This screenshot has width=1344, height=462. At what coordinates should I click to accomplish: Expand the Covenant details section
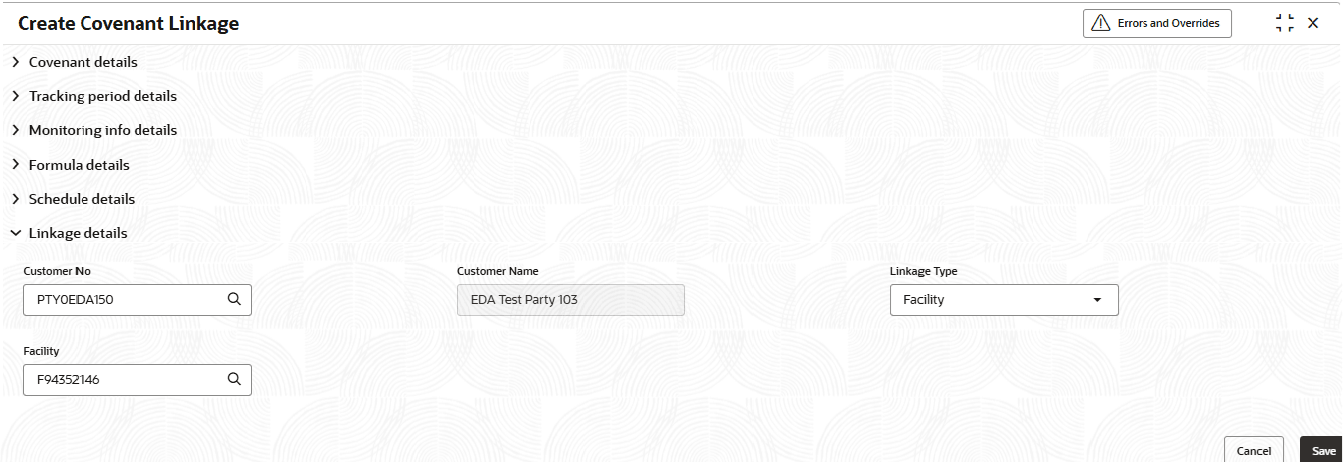tap(83, 62)
